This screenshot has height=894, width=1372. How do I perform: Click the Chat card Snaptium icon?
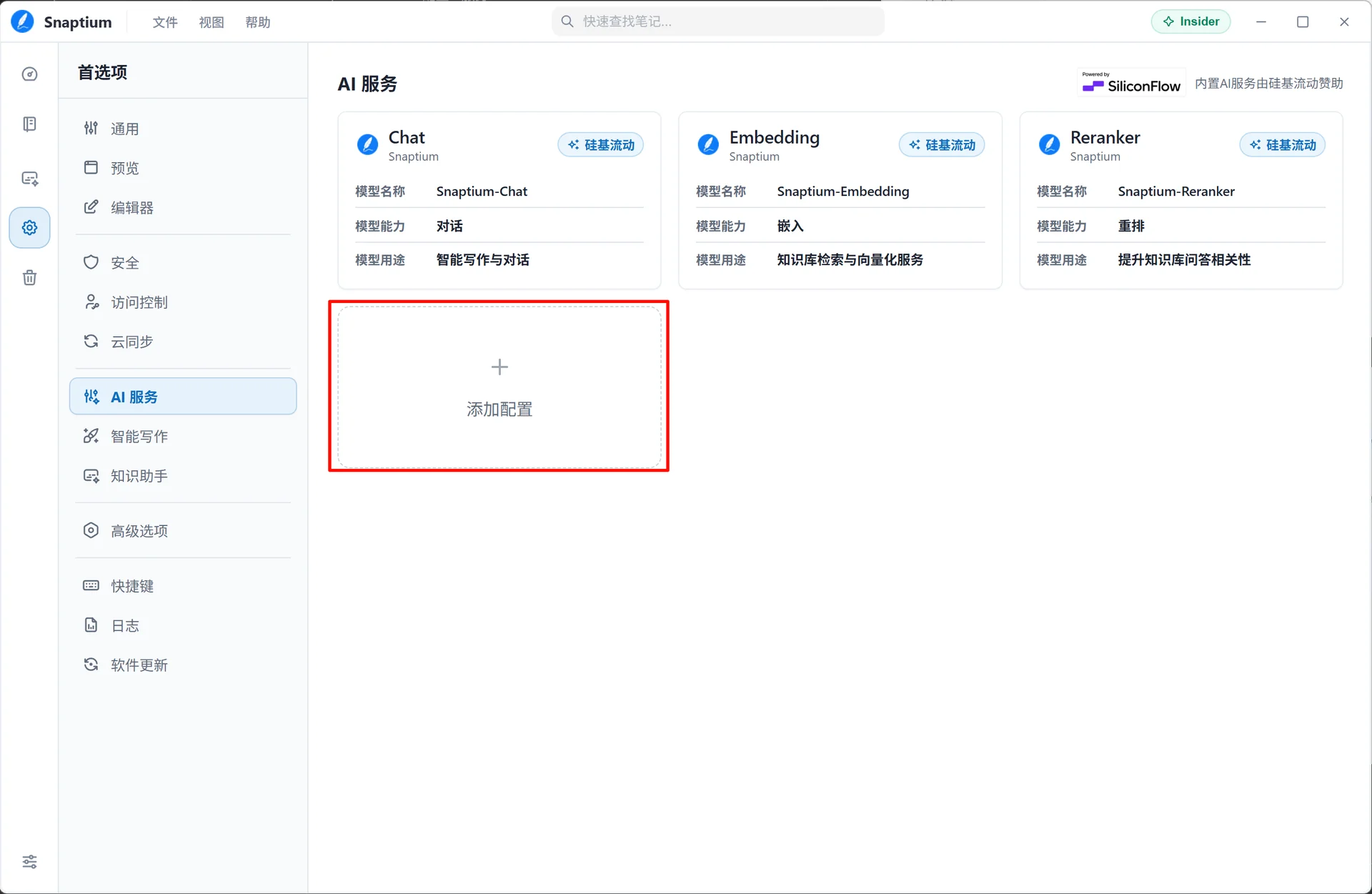click(367, 145)
